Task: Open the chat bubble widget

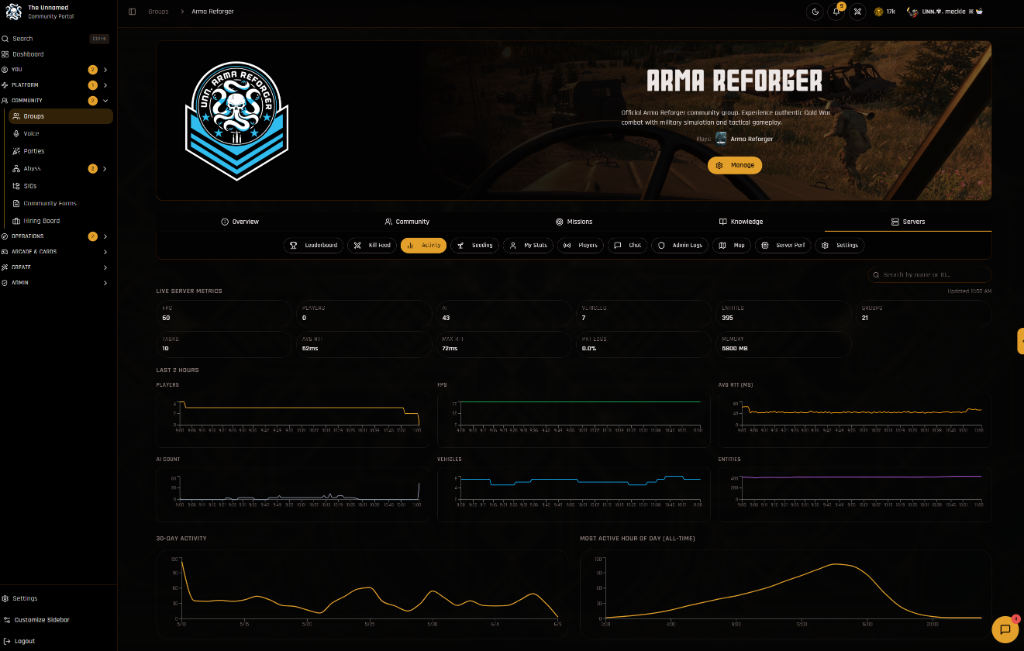Action: pyautogui.click(x=1004, y=629)
